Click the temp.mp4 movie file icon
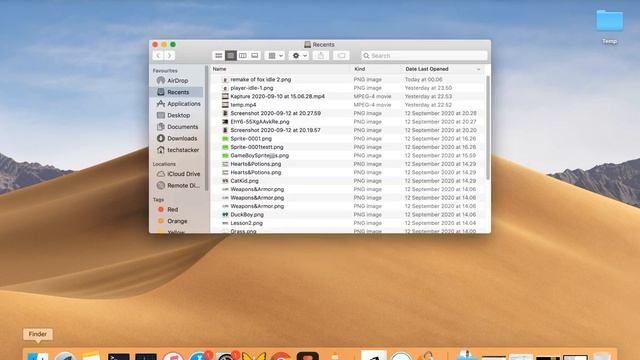The height and width of the screenshot is (360, 640). click(225, 105)
